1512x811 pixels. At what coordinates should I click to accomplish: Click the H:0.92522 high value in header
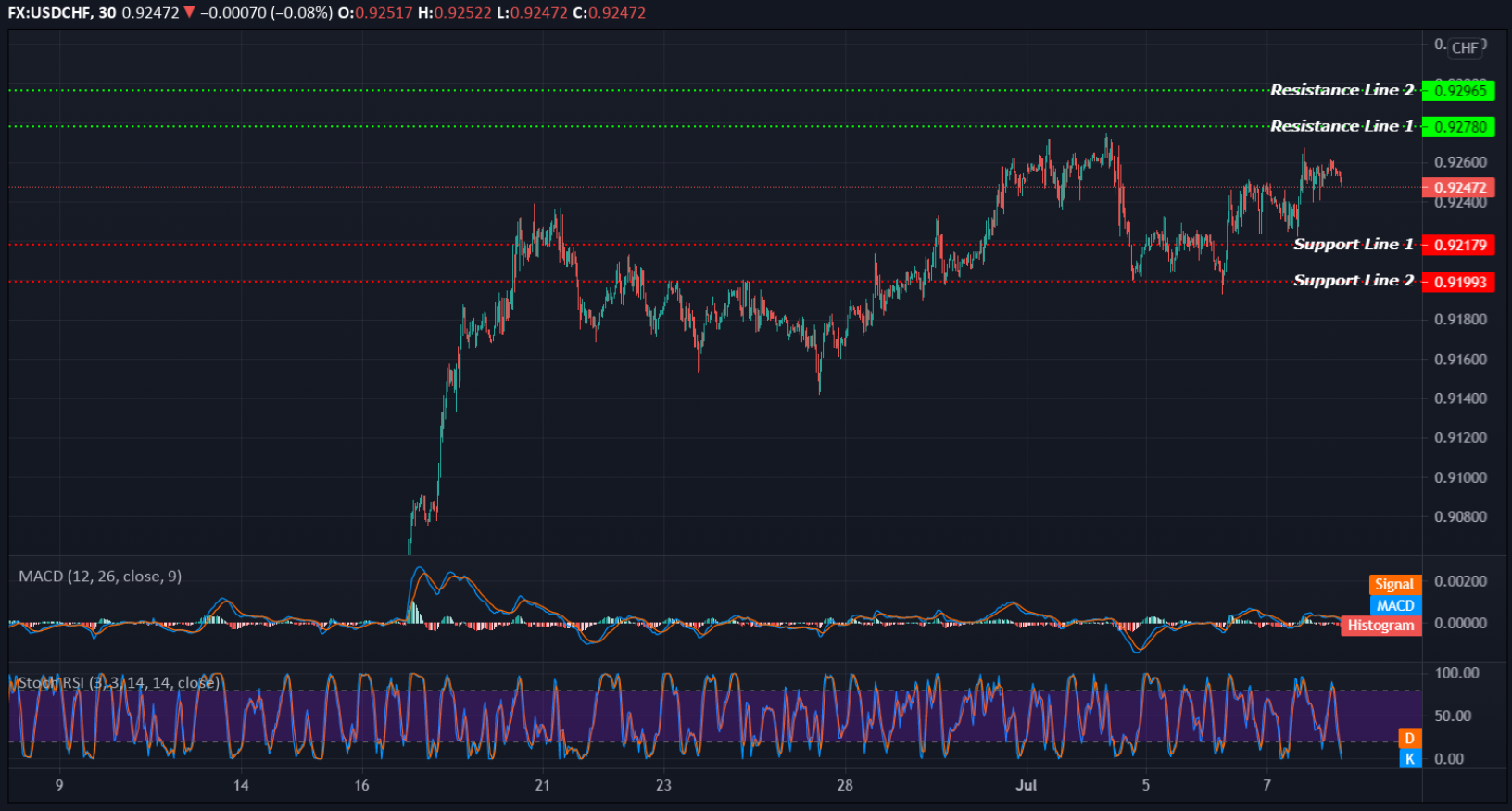coord(453,13)
